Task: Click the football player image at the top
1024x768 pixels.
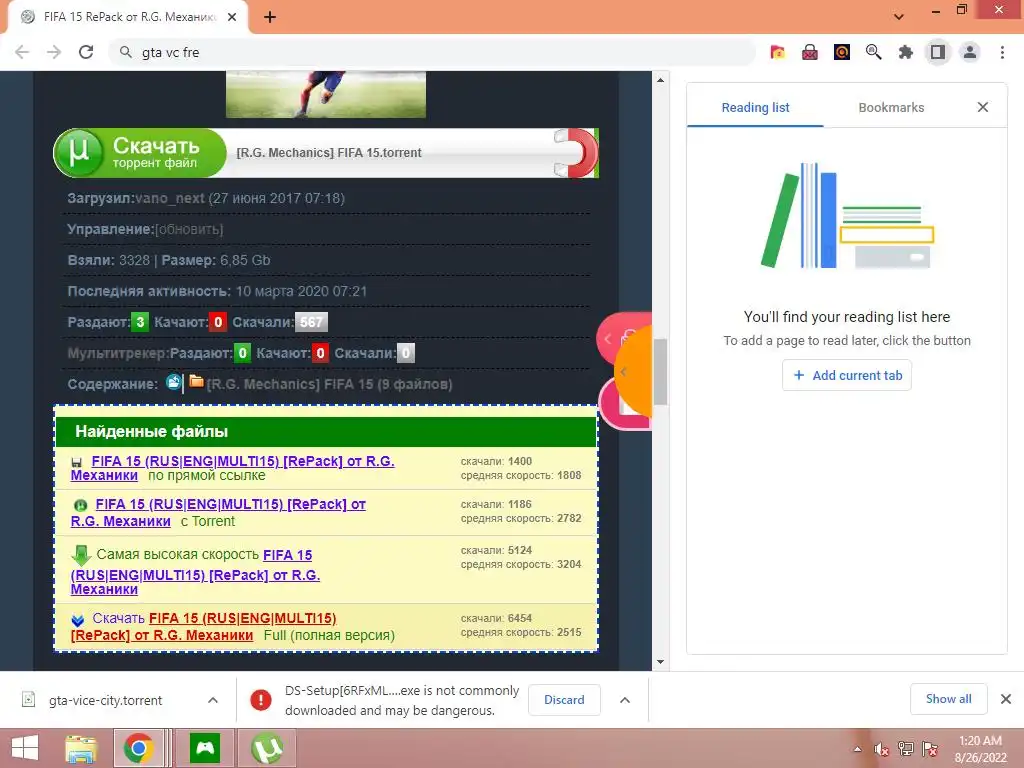Action: pos(326,95)
